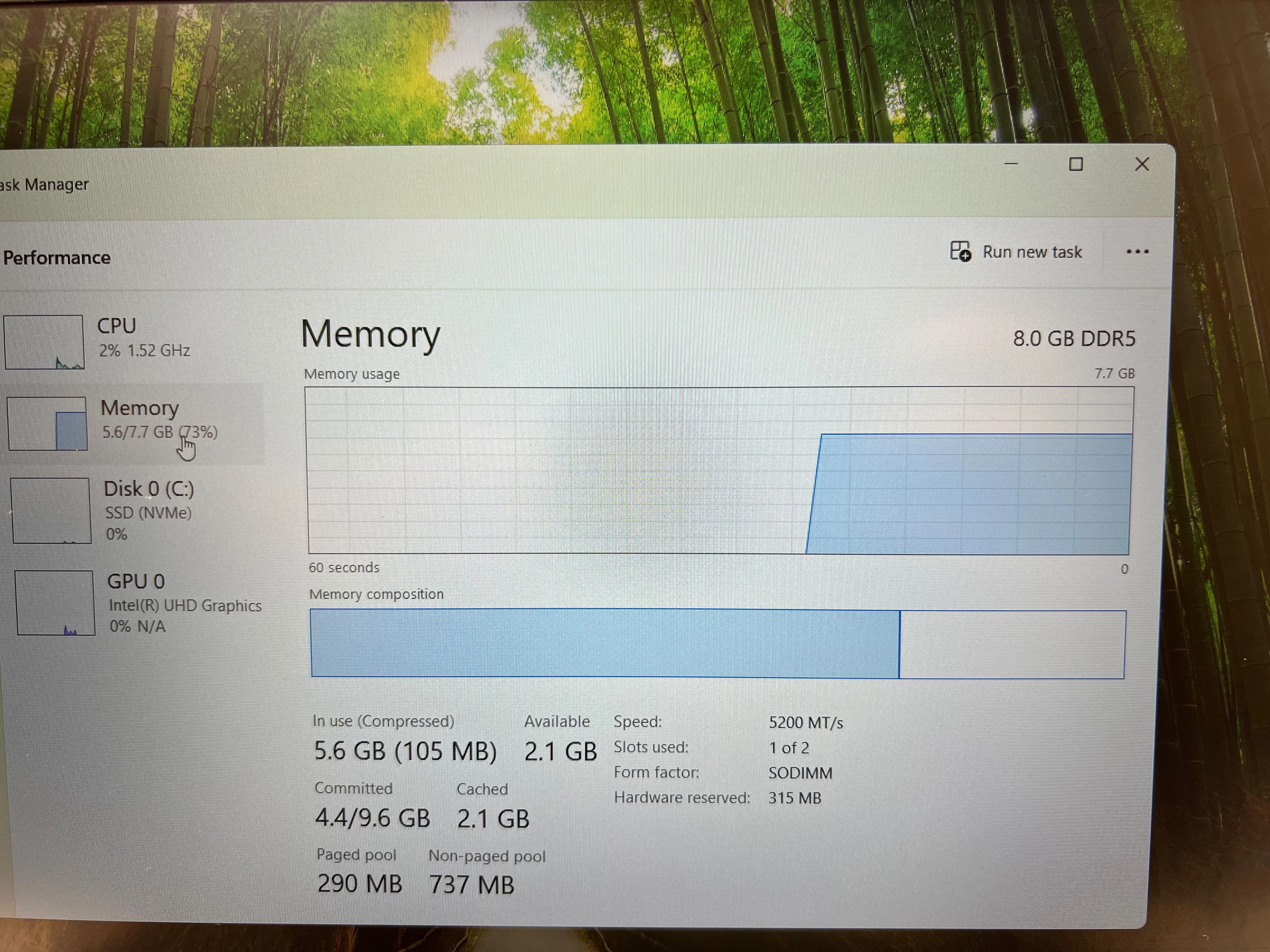The width and height of the screenshot is (1270, 952).
Task: Open Disk 0 (C:) mini graph
Action: [51, 511]
